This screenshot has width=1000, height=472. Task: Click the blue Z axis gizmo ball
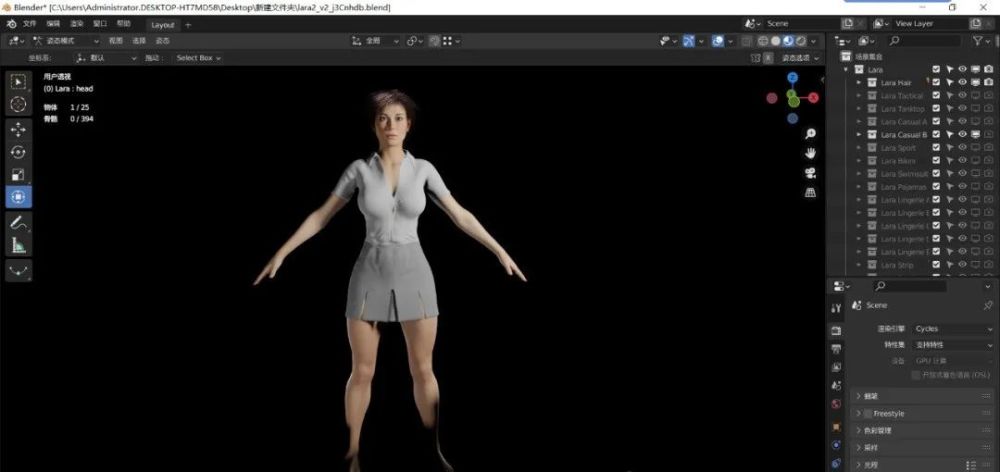(x=793, y=78)
